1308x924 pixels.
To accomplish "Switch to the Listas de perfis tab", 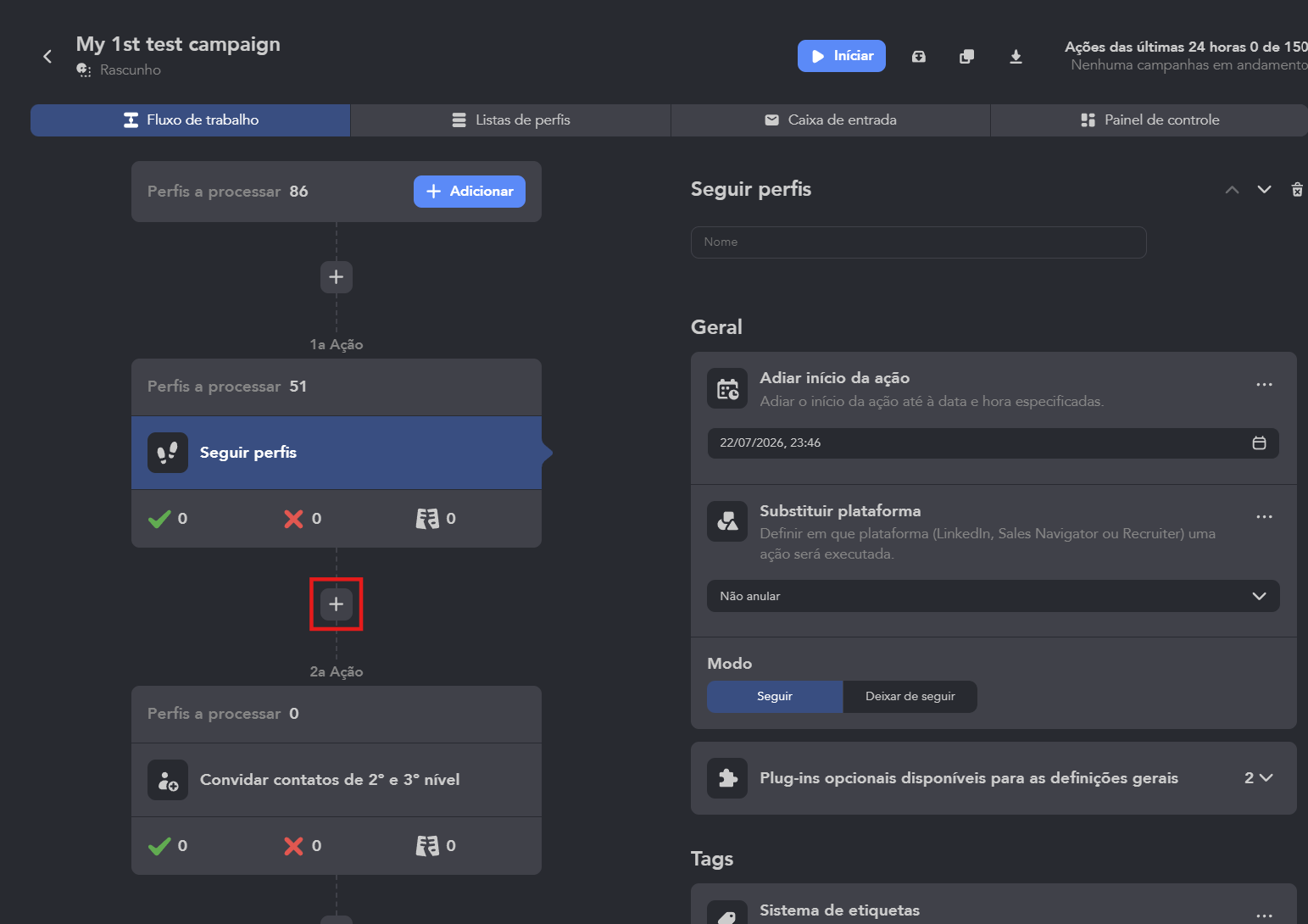I will coord(511,120).
